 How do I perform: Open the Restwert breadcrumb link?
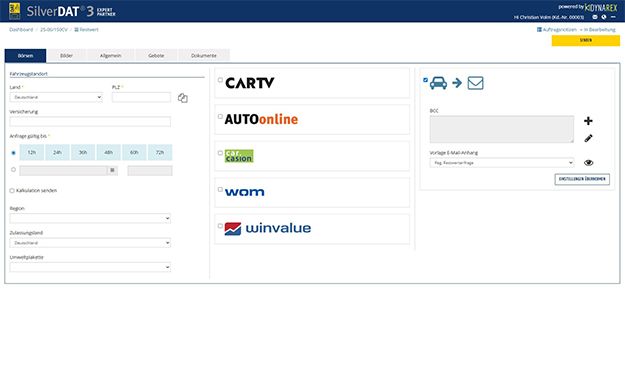tap(86, 30)
